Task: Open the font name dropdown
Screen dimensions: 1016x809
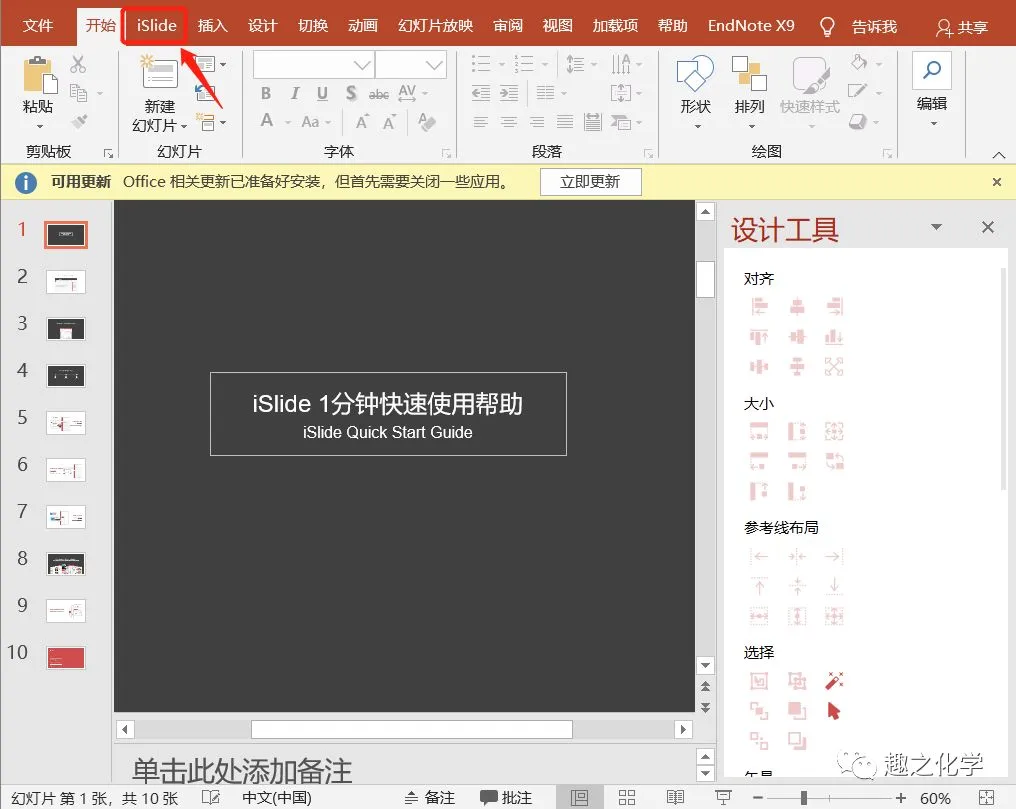Action: point(362,65)
